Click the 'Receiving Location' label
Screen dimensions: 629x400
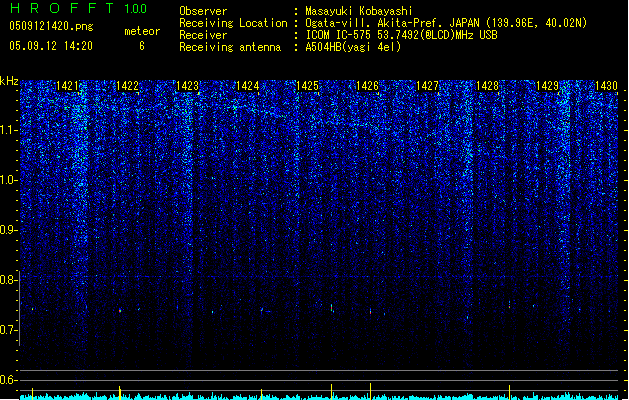pyautogui.click(x=233, y=23)
